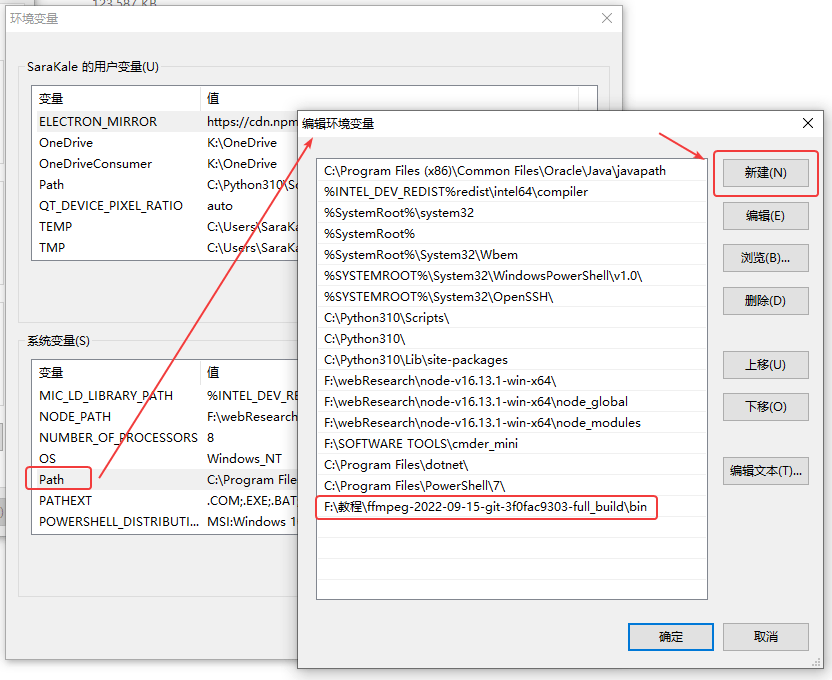Image resolution: width=832 pixels, height=680 pixels.
Task: Click the 删除(D) button
Action: (x=765, y=300)
